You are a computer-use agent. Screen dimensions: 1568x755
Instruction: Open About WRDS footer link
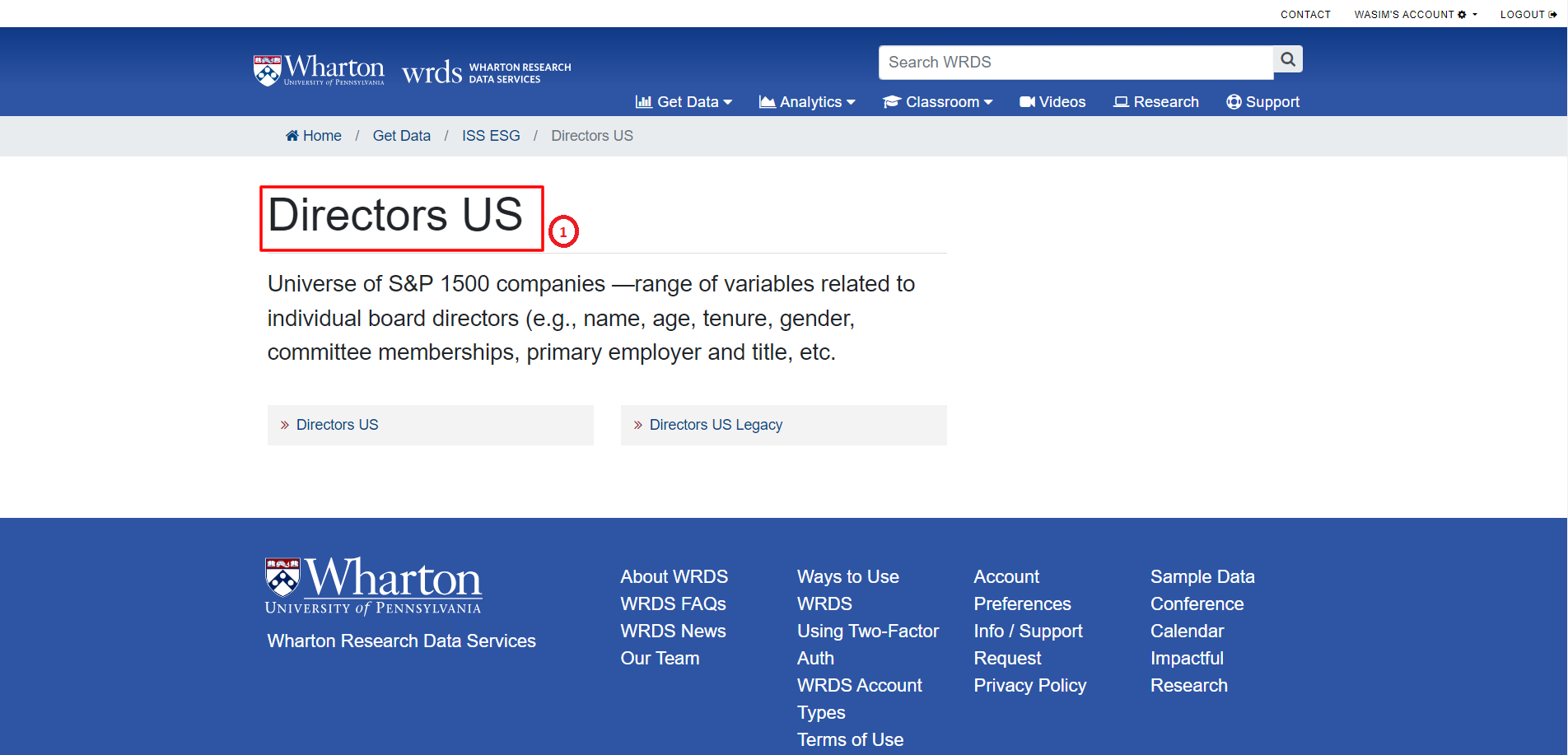tap(674, 576)
